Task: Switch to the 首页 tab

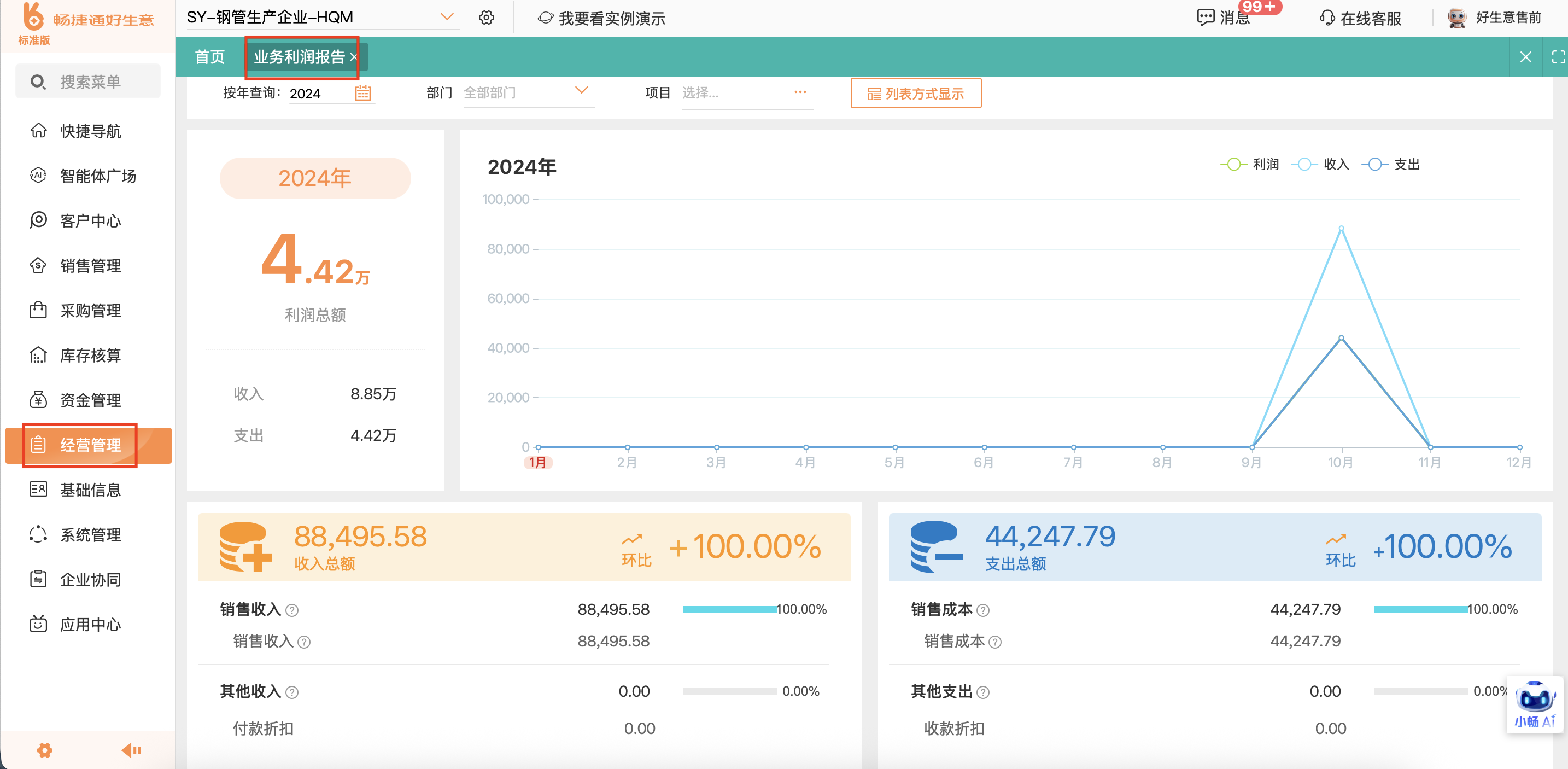Action: 209,57
